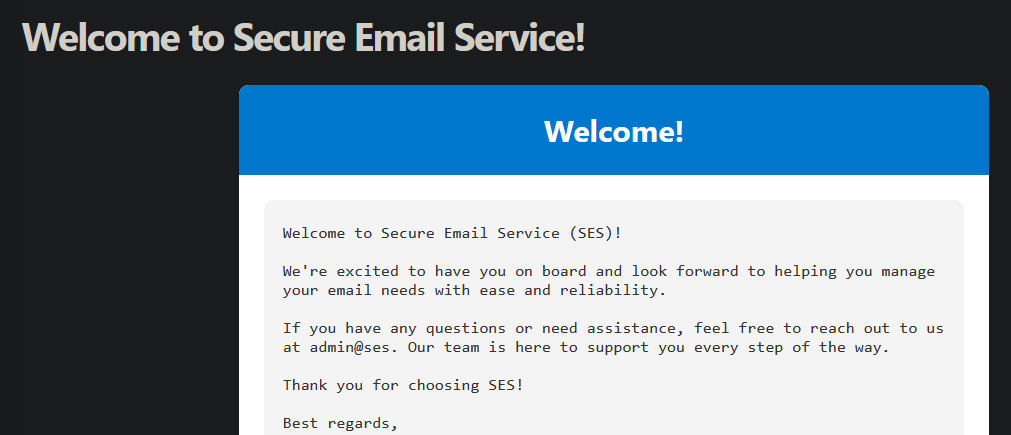1011x435 pixels.
Task: Click the white 'Welcome!' banner heading
Action: click(613, 131)
